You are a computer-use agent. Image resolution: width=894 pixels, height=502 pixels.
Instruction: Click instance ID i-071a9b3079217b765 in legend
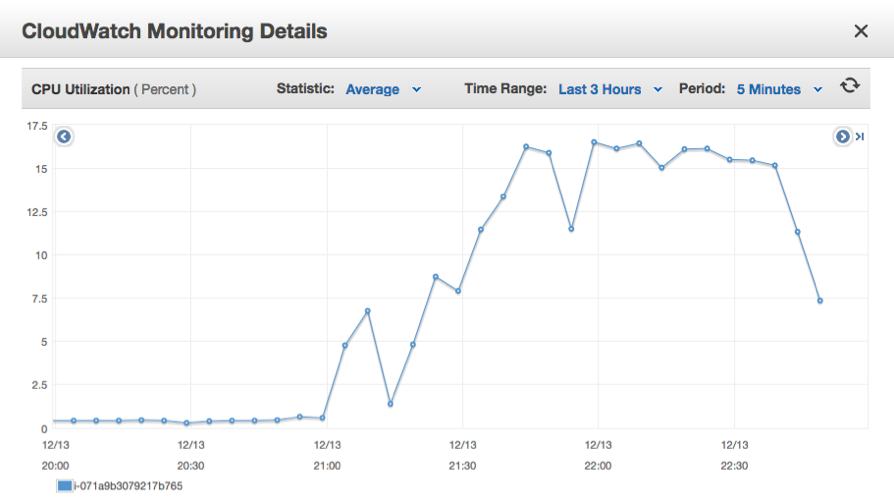pyautogui.click(x=128, y=486)
